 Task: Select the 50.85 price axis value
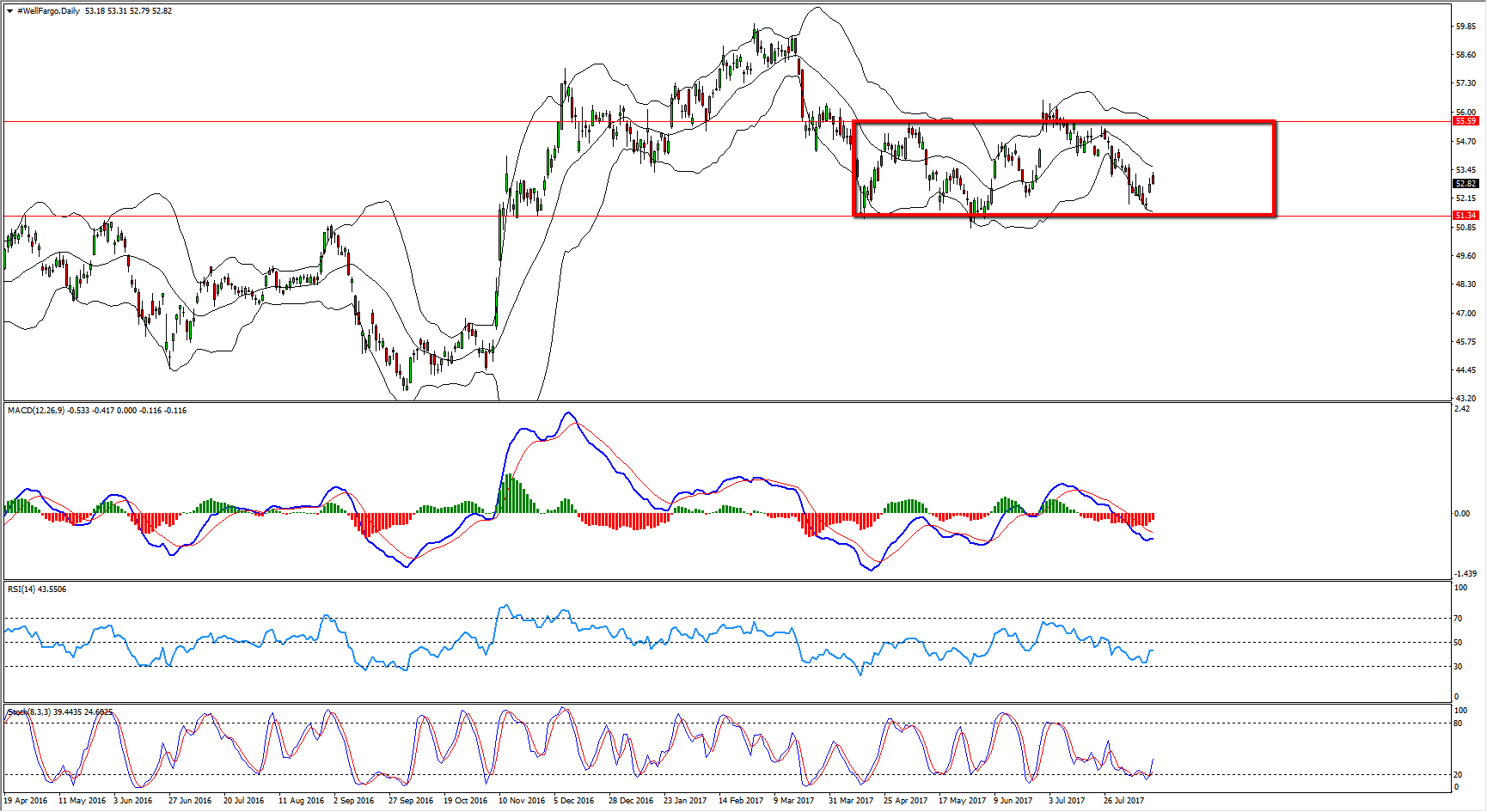[1466, 228]
